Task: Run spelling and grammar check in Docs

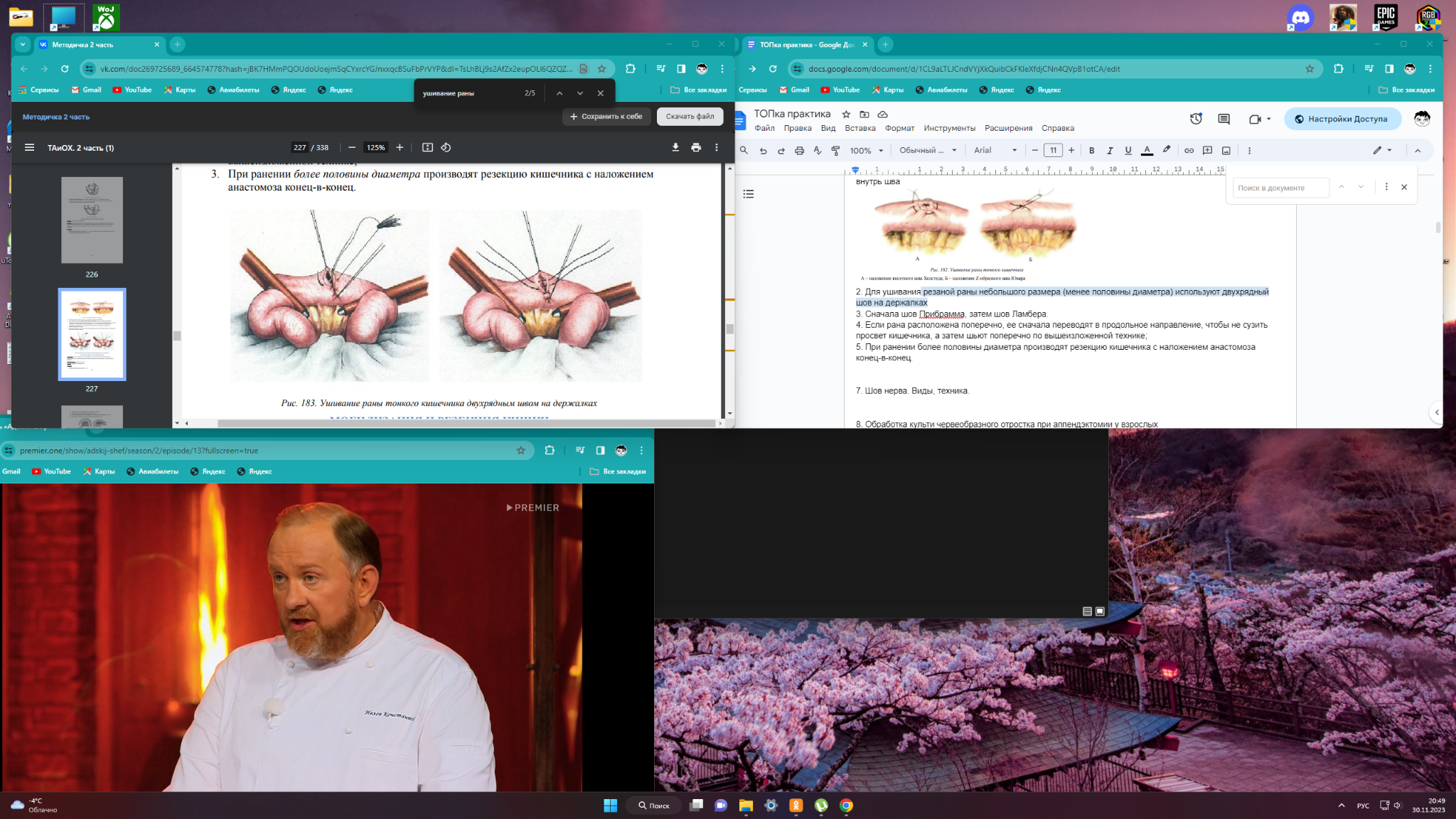Action: click(818, 150)
